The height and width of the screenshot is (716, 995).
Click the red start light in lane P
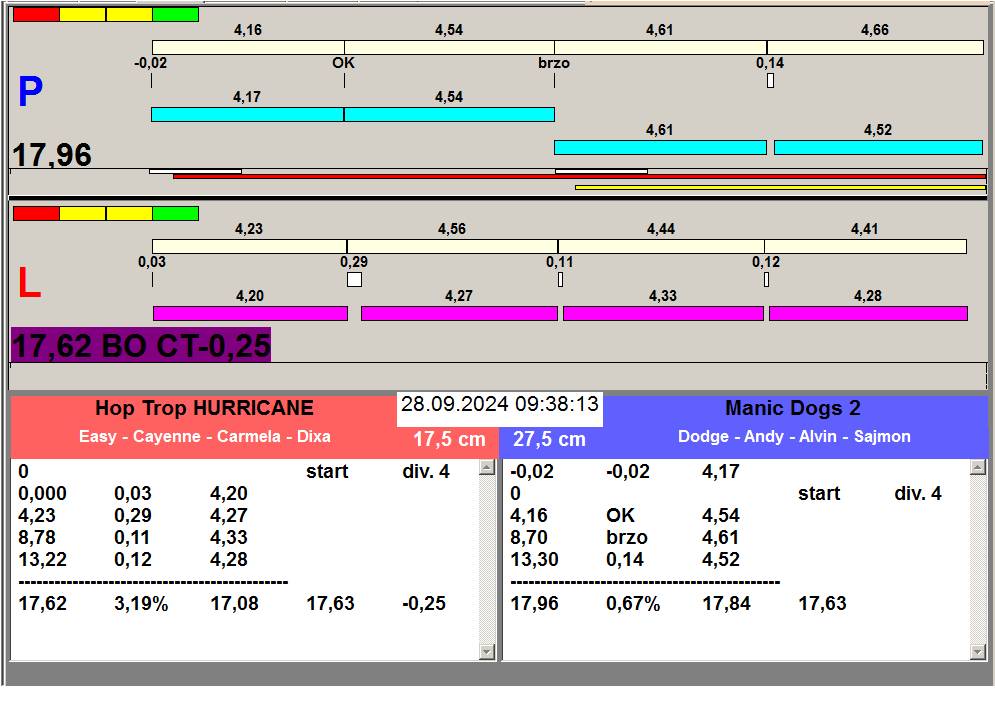(x=36, y=14)
